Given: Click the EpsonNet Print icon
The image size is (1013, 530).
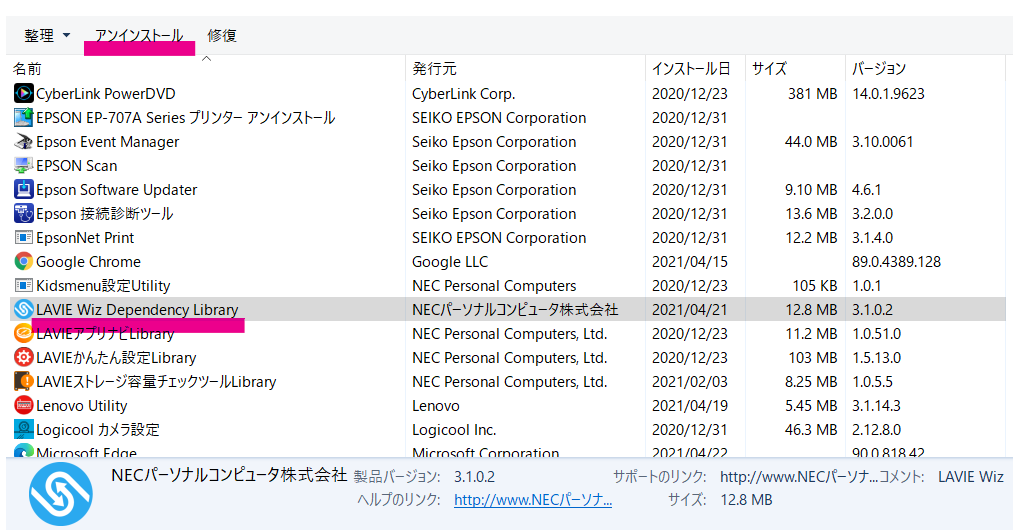Looking at the screenshot, I should pyautogui.click(x=23, y=237).
